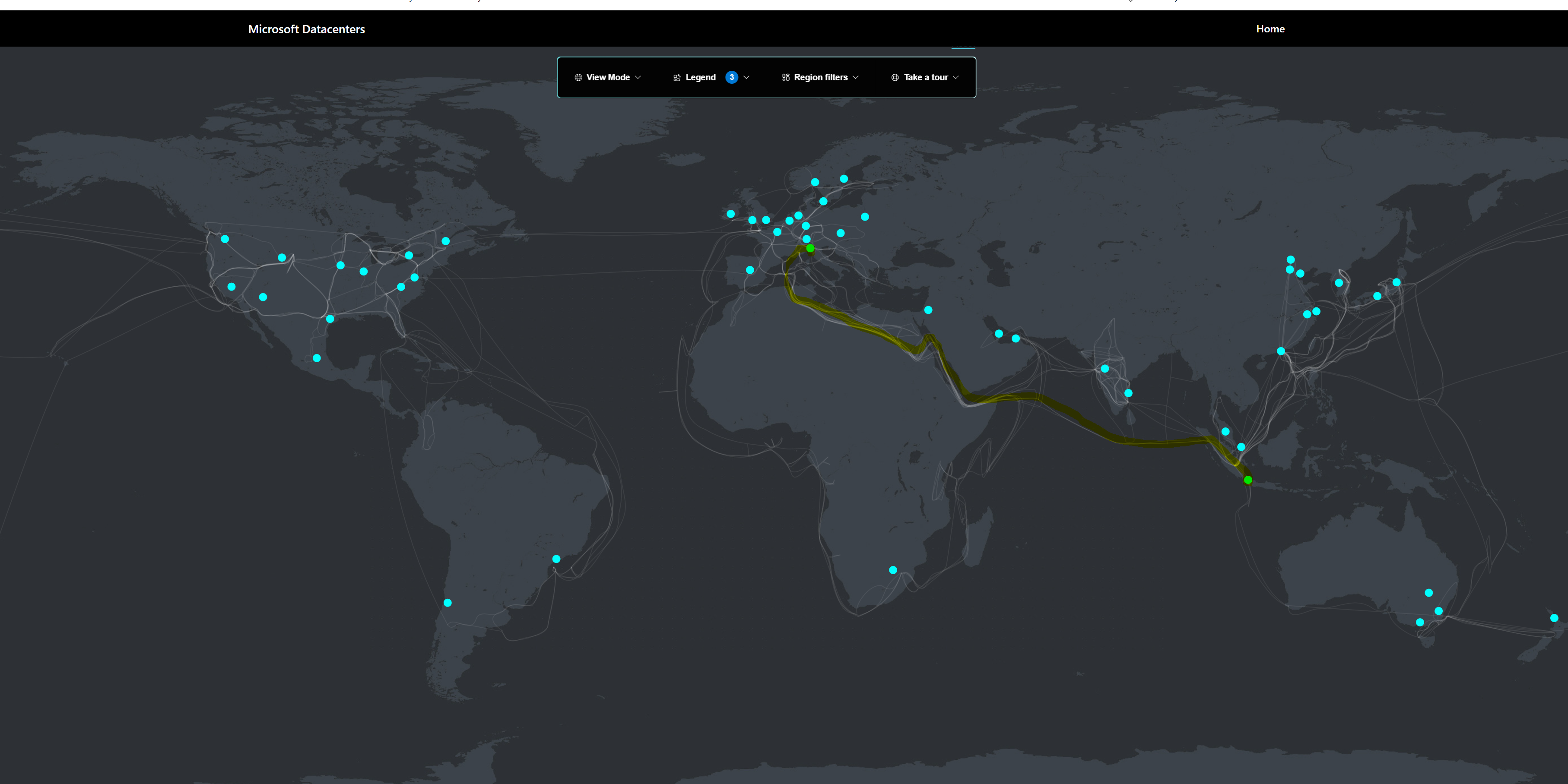Viewport: 1568px width, 784px height.
Task: Select the cyan datacenter dot in Chile
Action: (448, 603)
